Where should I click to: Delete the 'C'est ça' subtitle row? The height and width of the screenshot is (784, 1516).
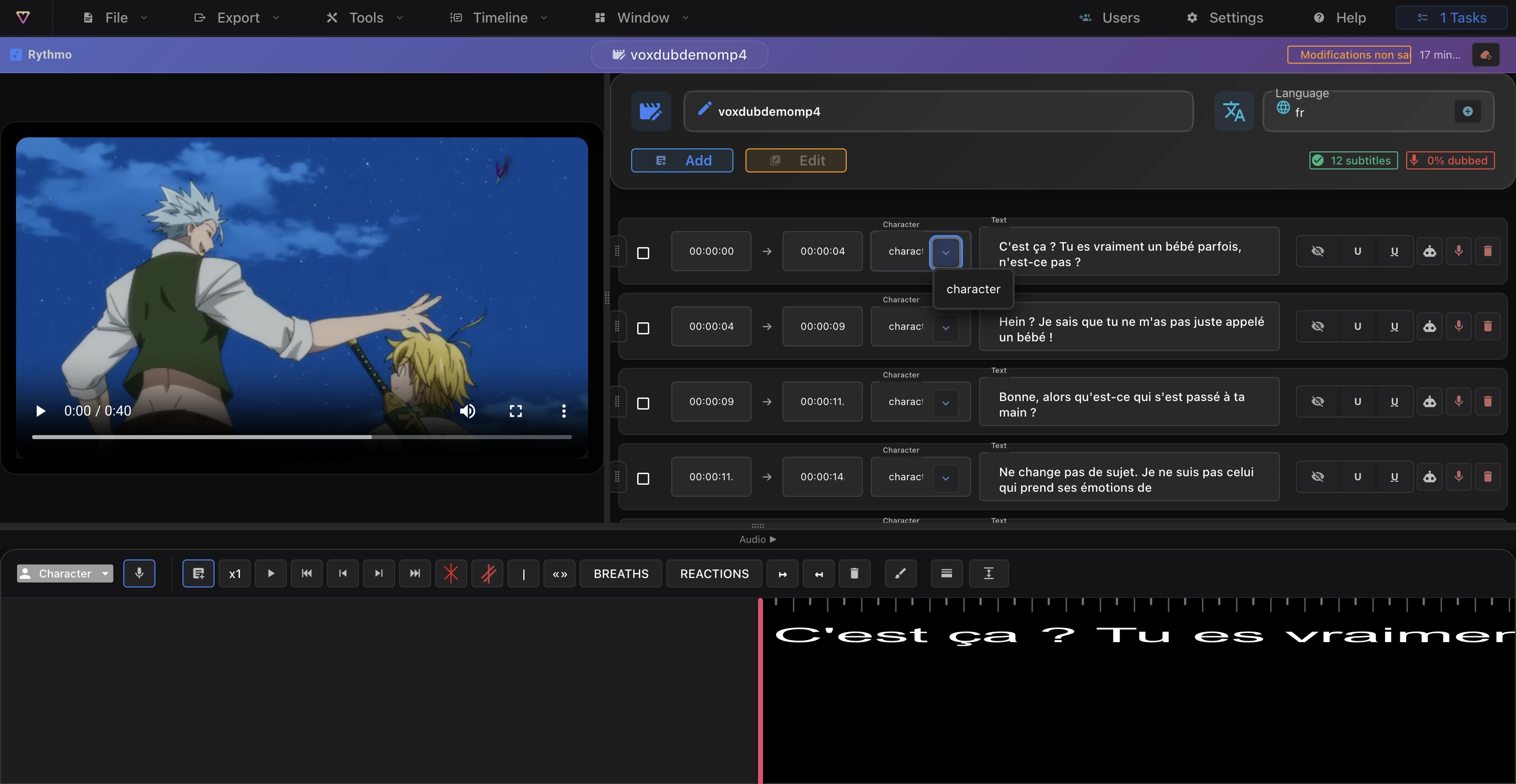click(x=1488, y=251)
